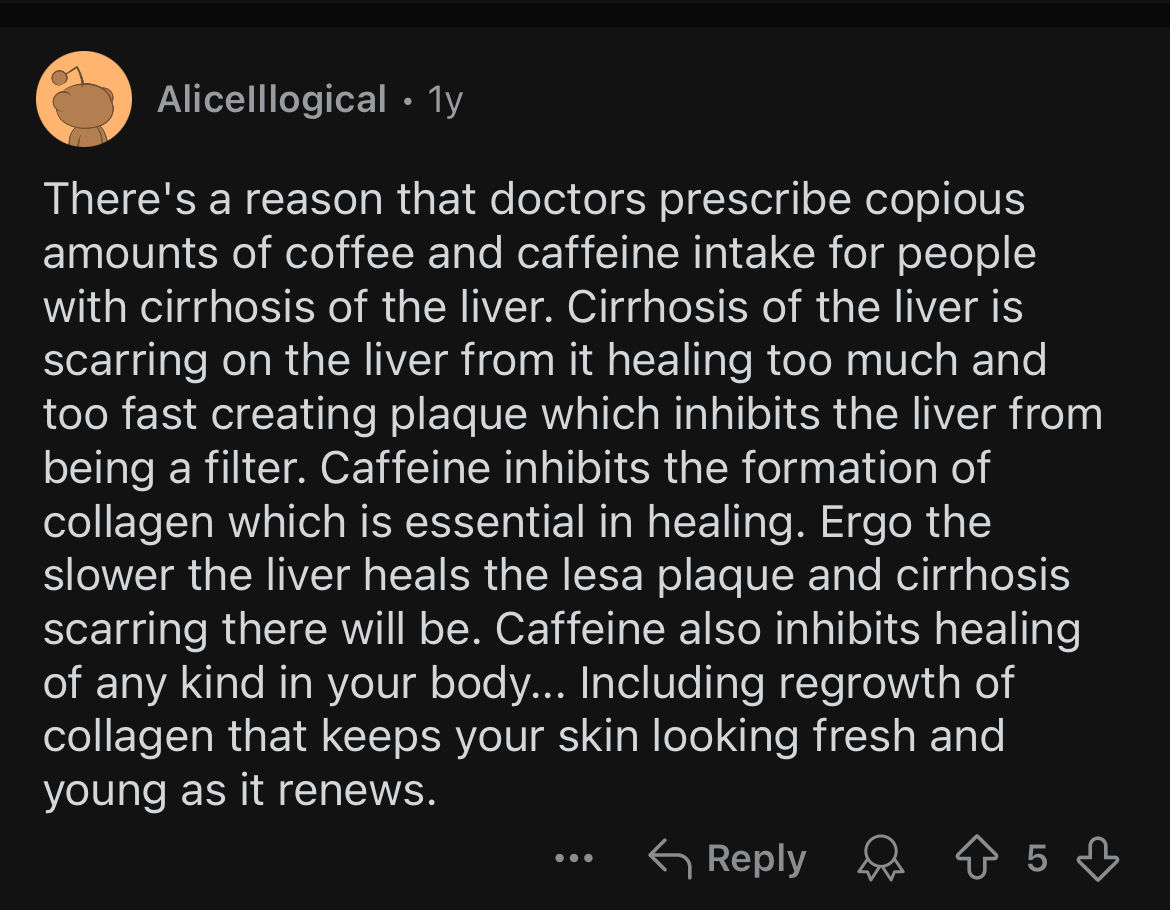The width and height of the screenshot is (1170, 910).
Task: Visit the AliceIllogical username profile link
Action: (271, 100)
